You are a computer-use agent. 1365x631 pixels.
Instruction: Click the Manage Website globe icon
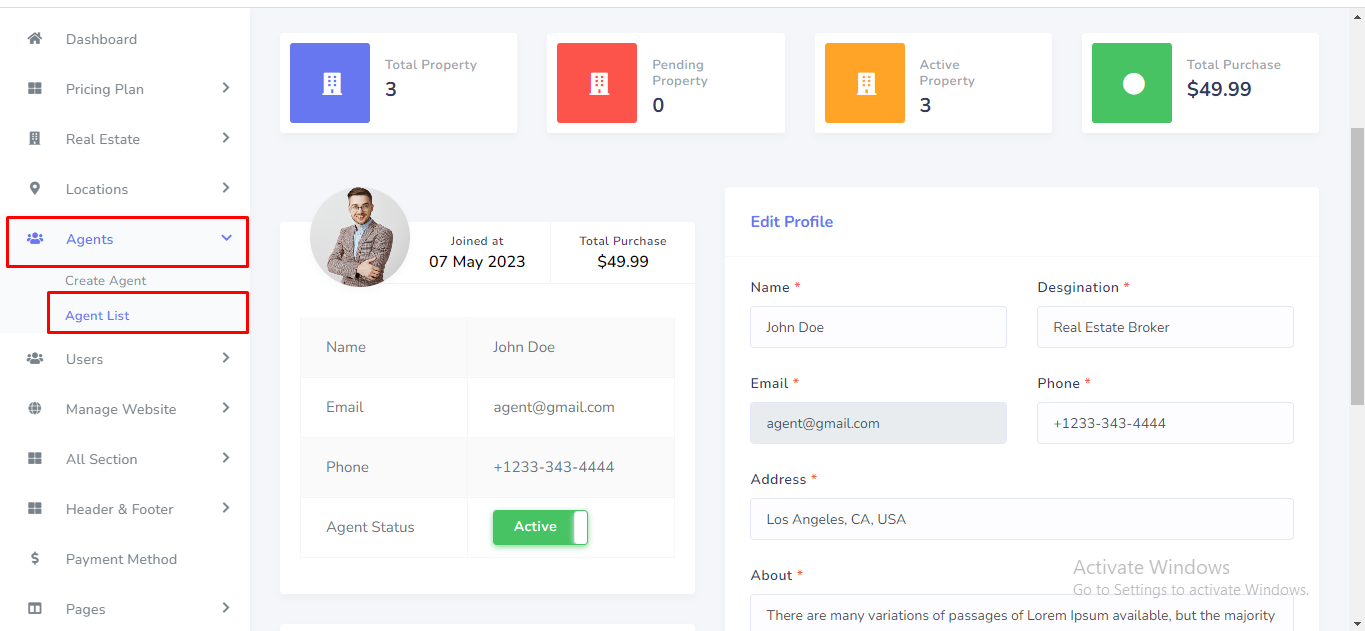coord(35,409)
